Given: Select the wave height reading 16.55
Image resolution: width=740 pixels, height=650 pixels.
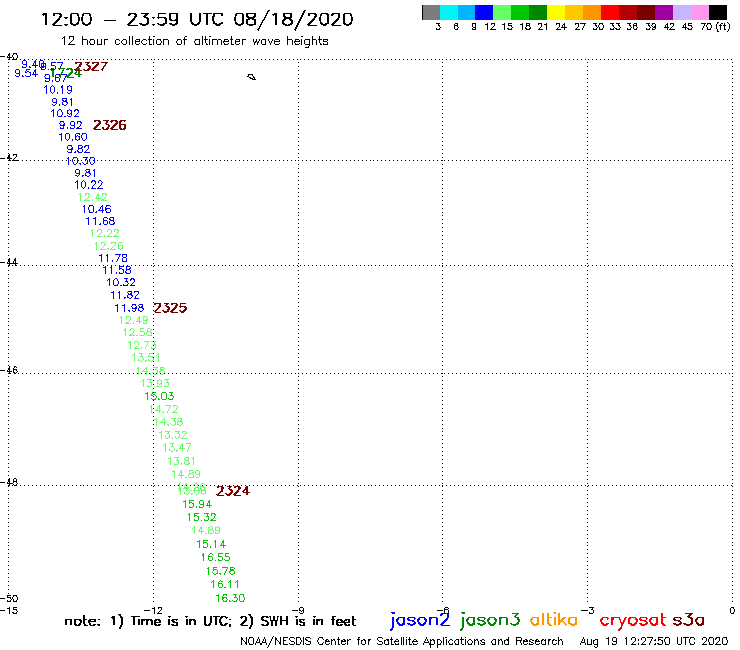Looking at the screenshot, I should coord(215,557).
